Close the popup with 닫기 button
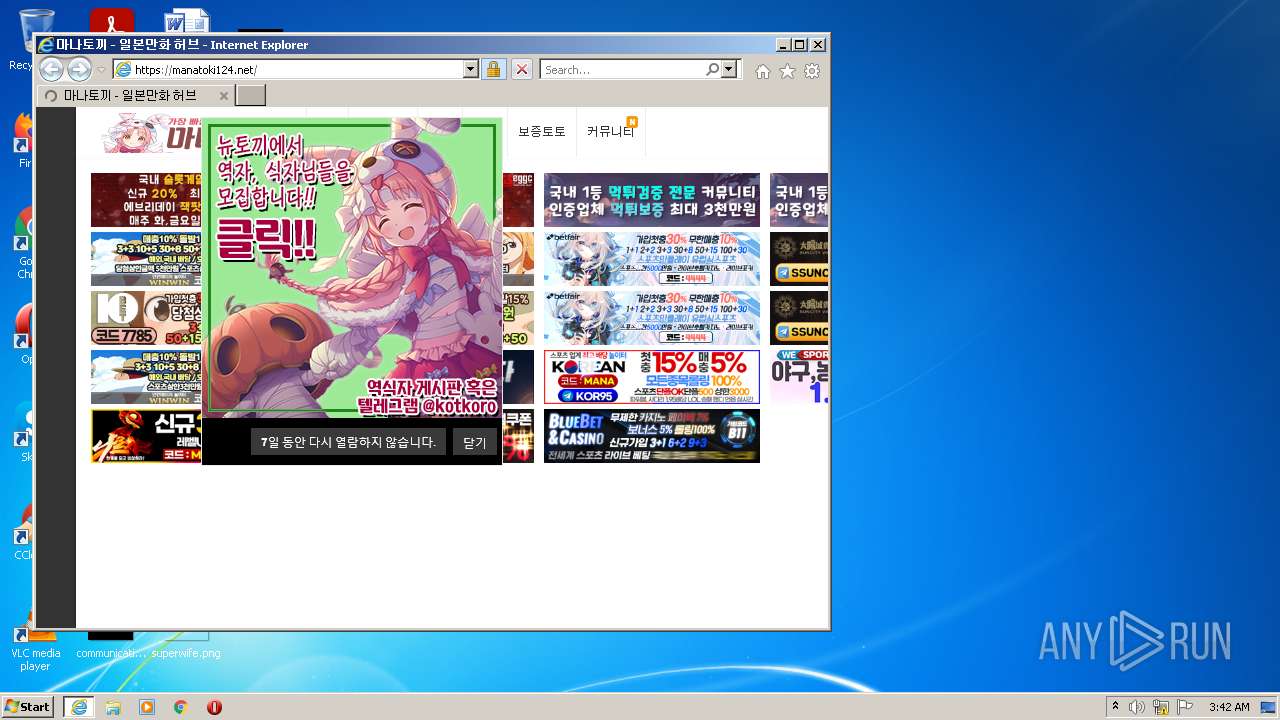 pyautogui.click(x=474, y=442)
